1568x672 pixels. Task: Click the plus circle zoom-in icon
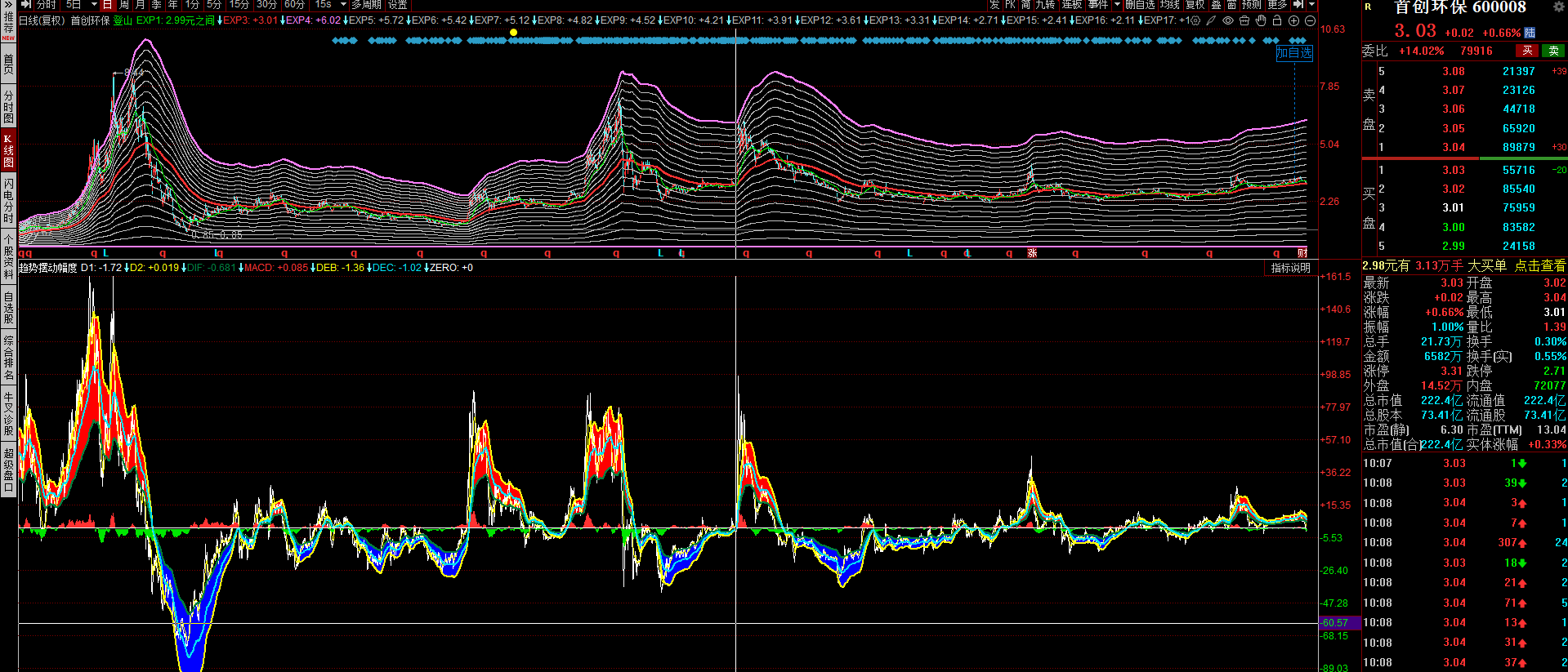1293,20
